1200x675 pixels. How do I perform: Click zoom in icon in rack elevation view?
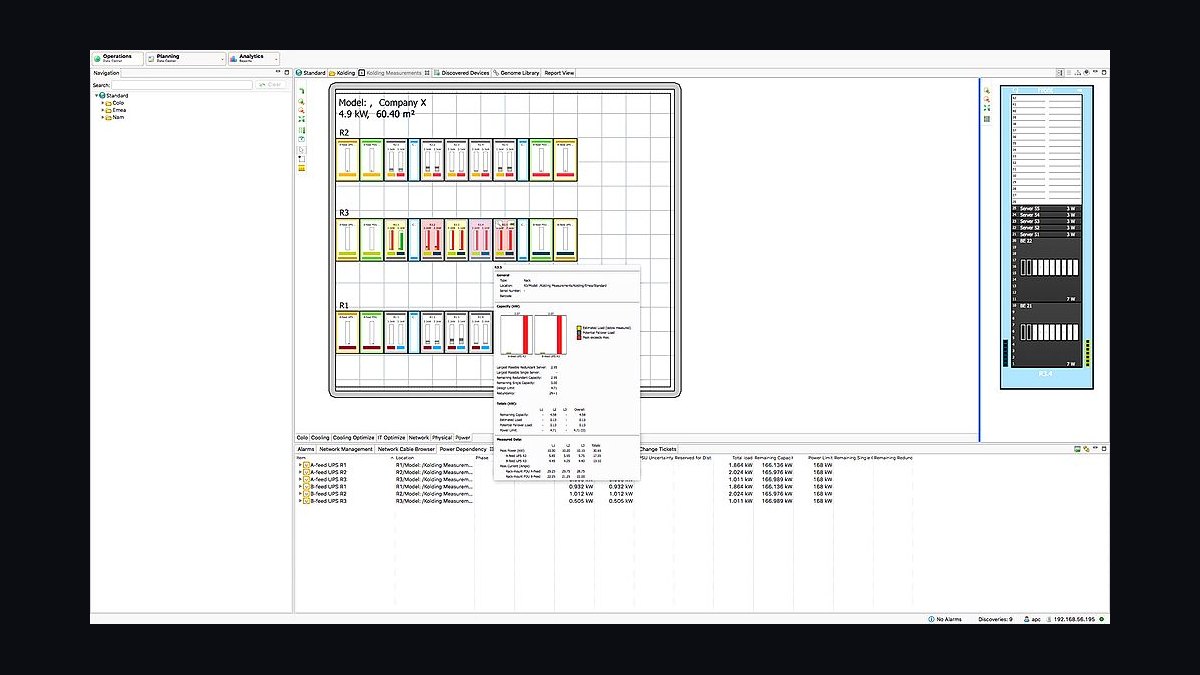click(987, 91)
